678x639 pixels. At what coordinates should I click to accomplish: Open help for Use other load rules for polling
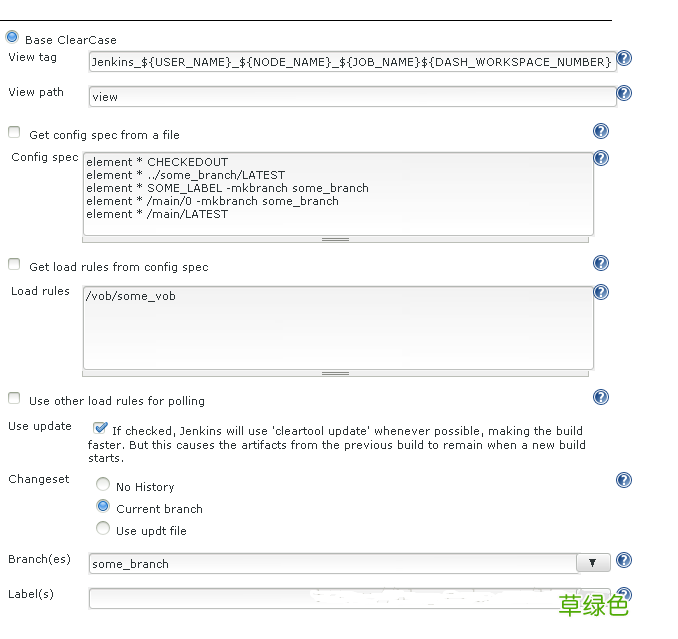point(601,397)
